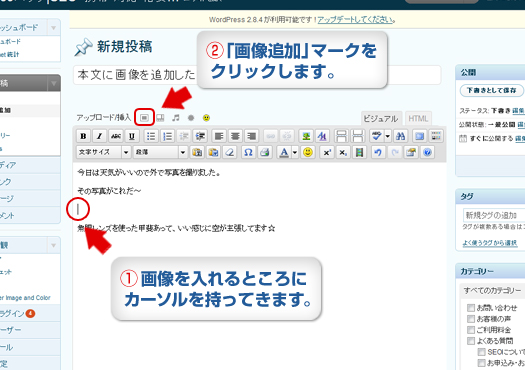Click the paste as plain text icon
The image size is (525, 370).
pos(197,152)
